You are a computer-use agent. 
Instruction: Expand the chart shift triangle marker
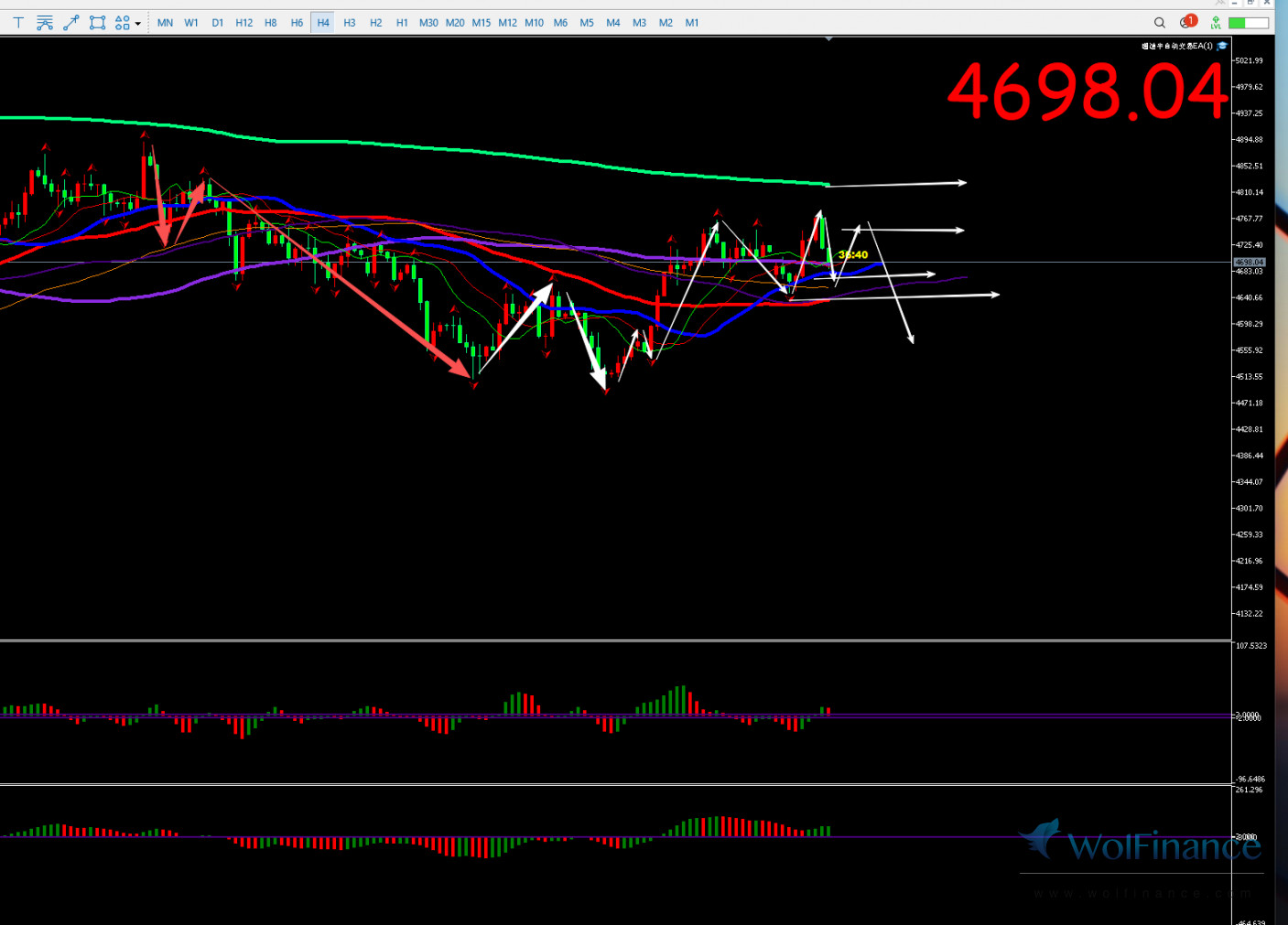[828, 39]
